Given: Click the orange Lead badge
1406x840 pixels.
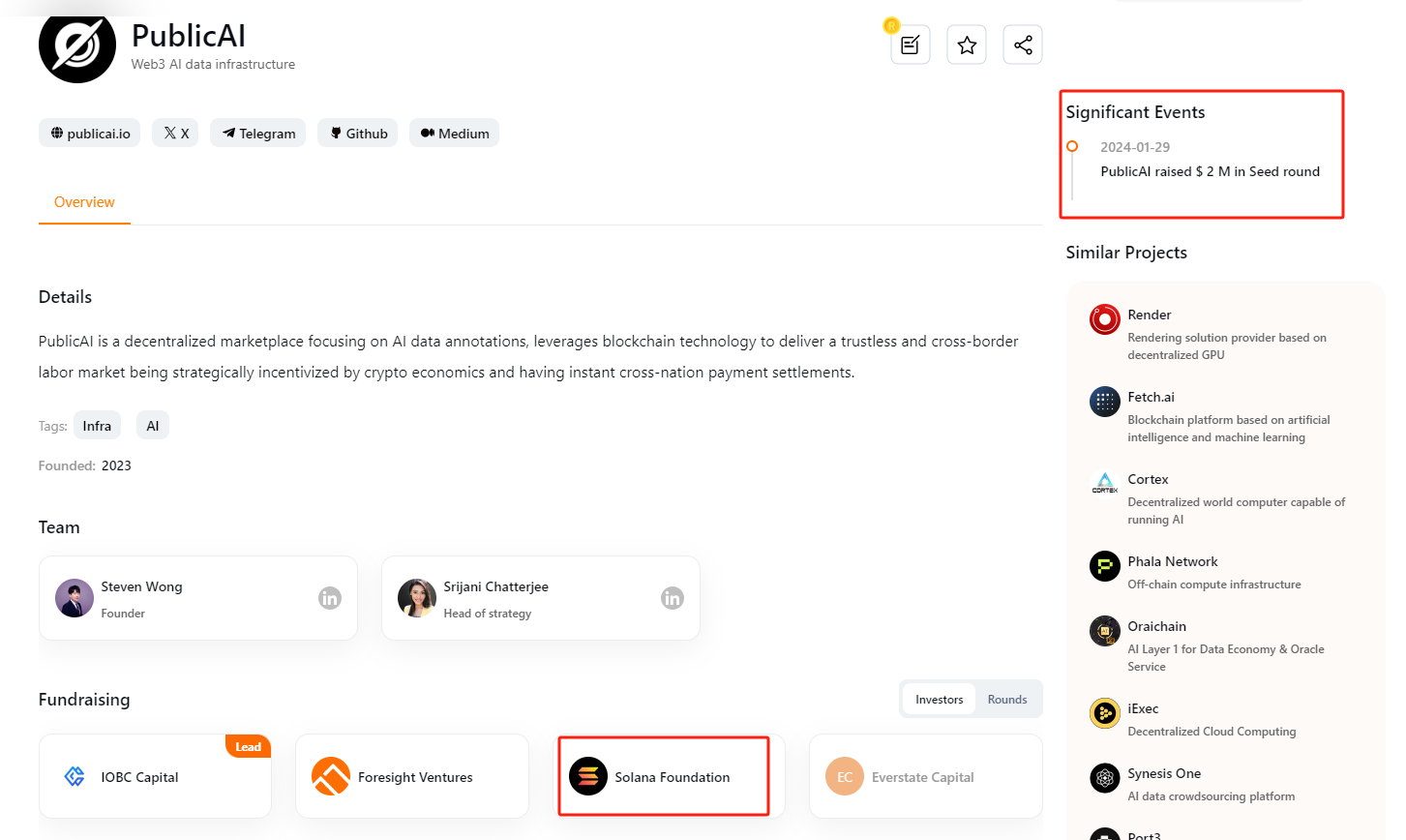Looking at the screenshot, I should pos(249,746).
